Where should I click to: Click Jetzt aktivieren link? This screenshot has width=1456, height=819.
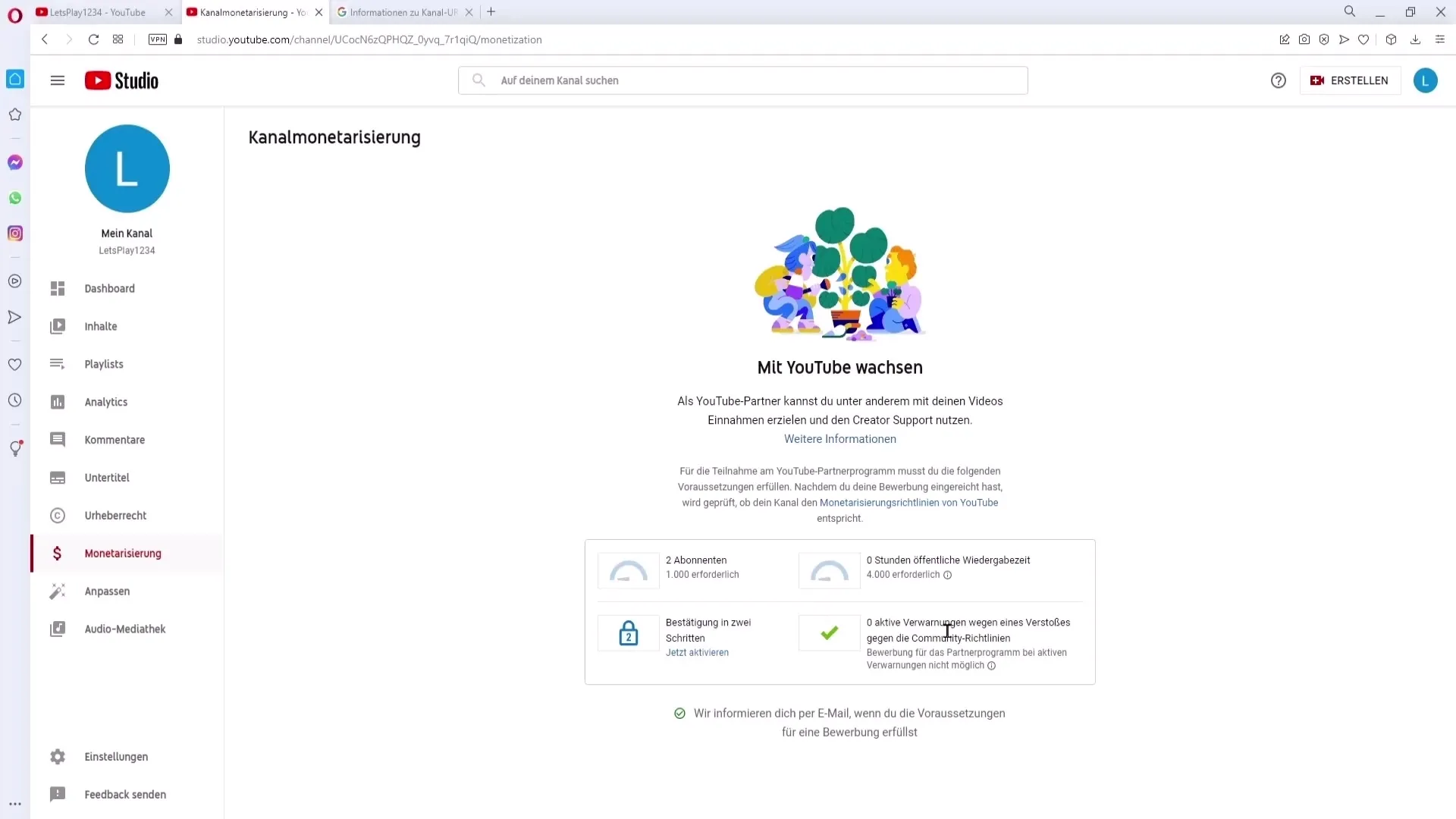pos(697,652)
